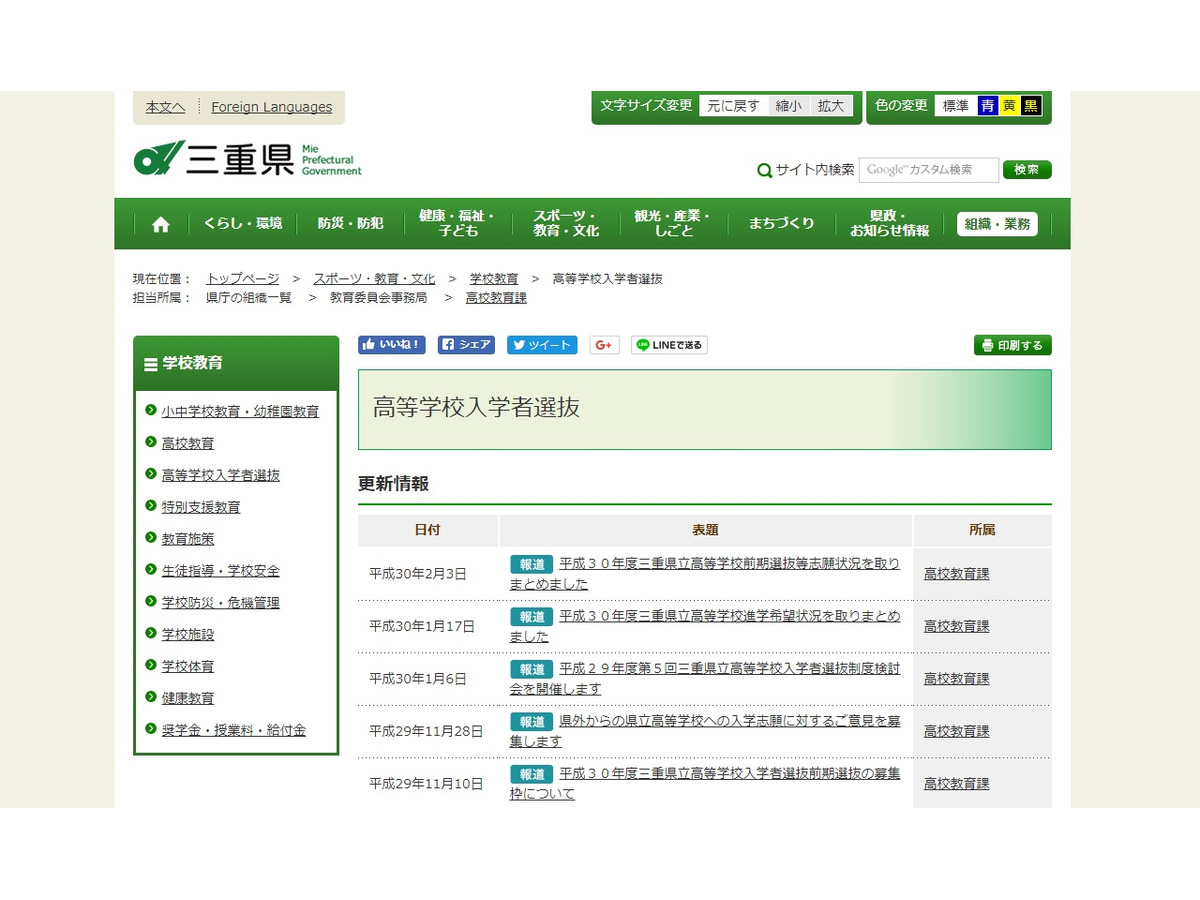Image resolution: width=1200 pixels, height=900 pixels.
Task: Open the 組織・業務 menu item
Action: click(996, 224)
